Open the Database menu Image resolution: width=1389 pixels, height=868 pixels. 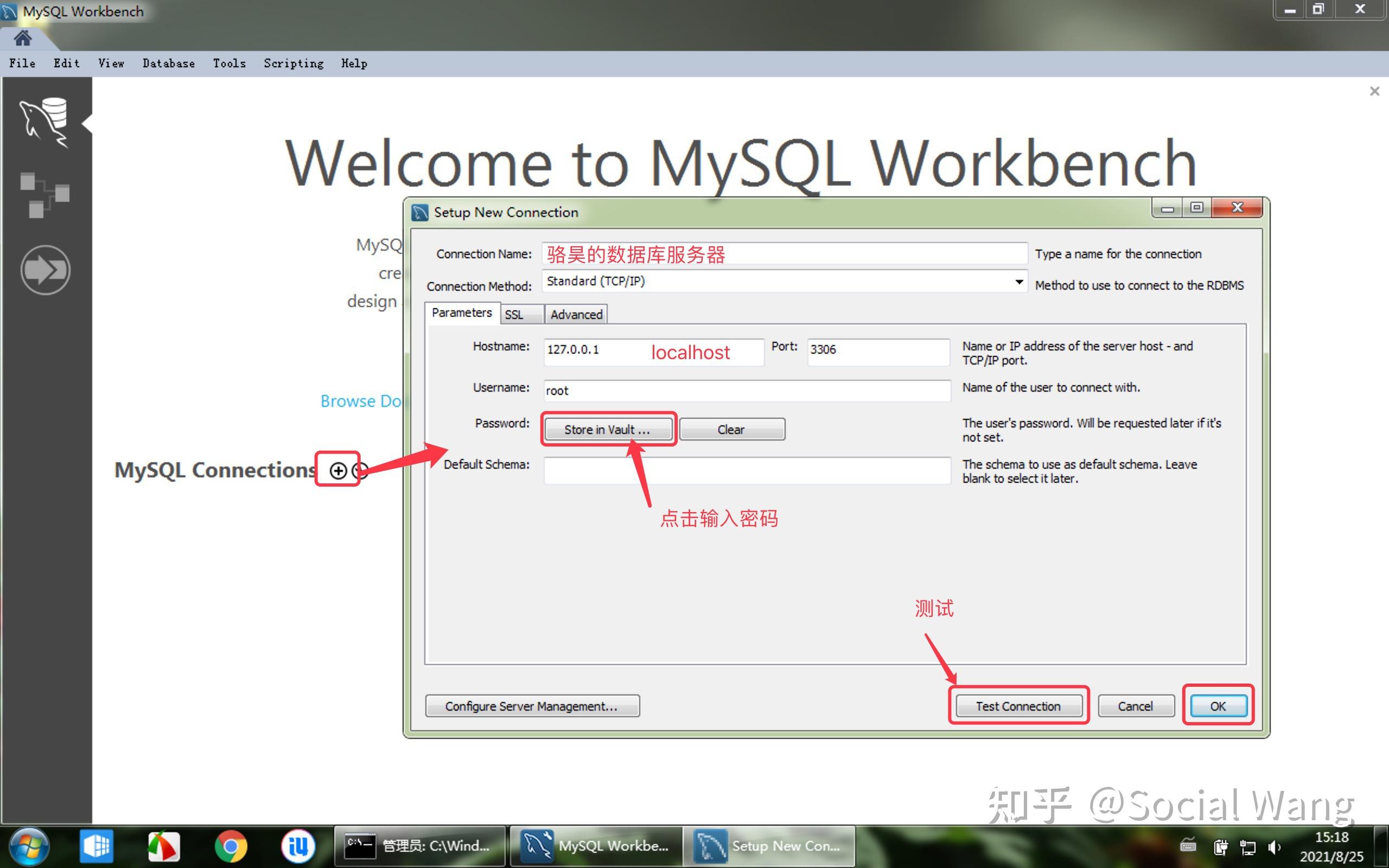(168, 63)
